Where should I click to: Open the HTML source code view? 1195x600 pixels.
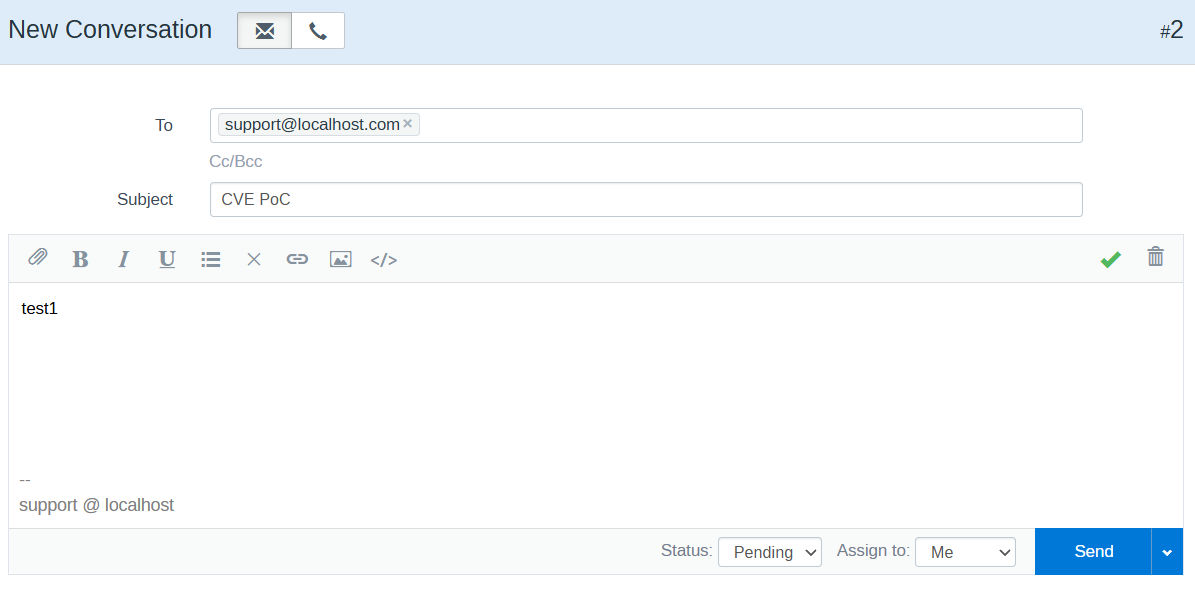(383, 258)
